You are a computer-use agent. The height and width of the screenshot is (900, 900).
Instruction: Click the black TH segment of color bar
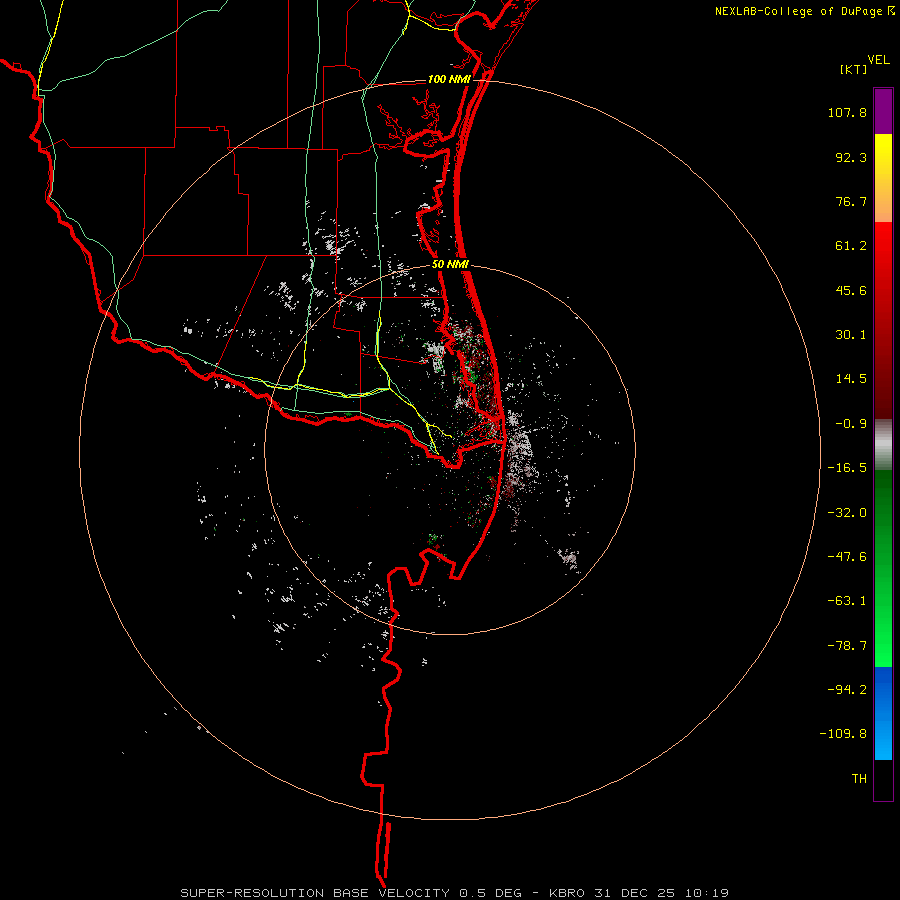coord(883,780)
